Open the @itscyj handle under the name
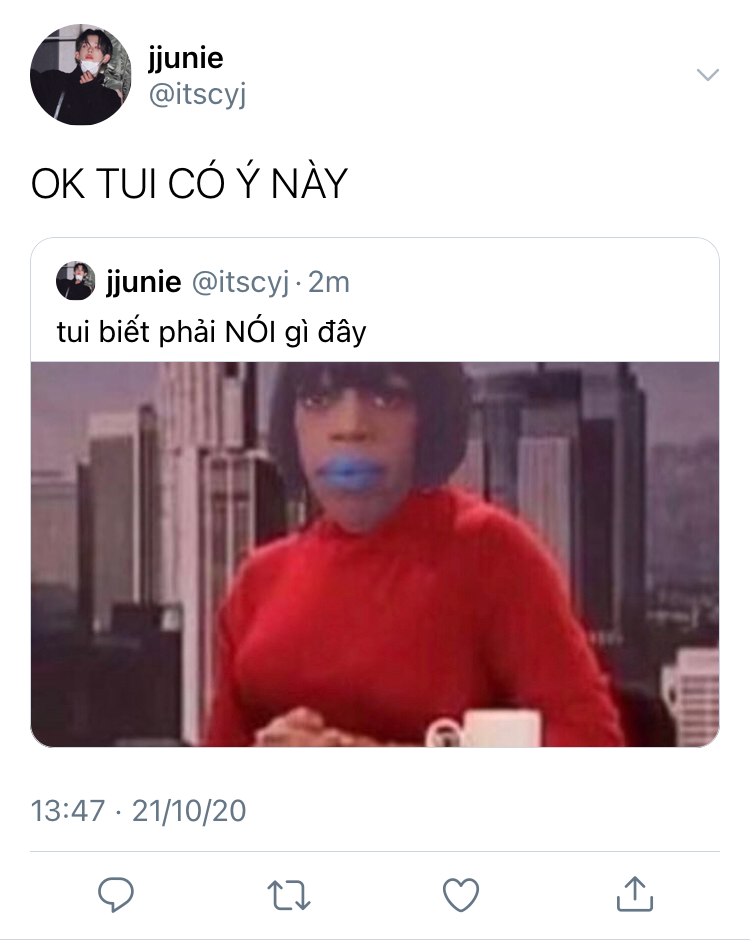This screenshot has height=940, width=750. pyautogui.click(x=197, y=95)
